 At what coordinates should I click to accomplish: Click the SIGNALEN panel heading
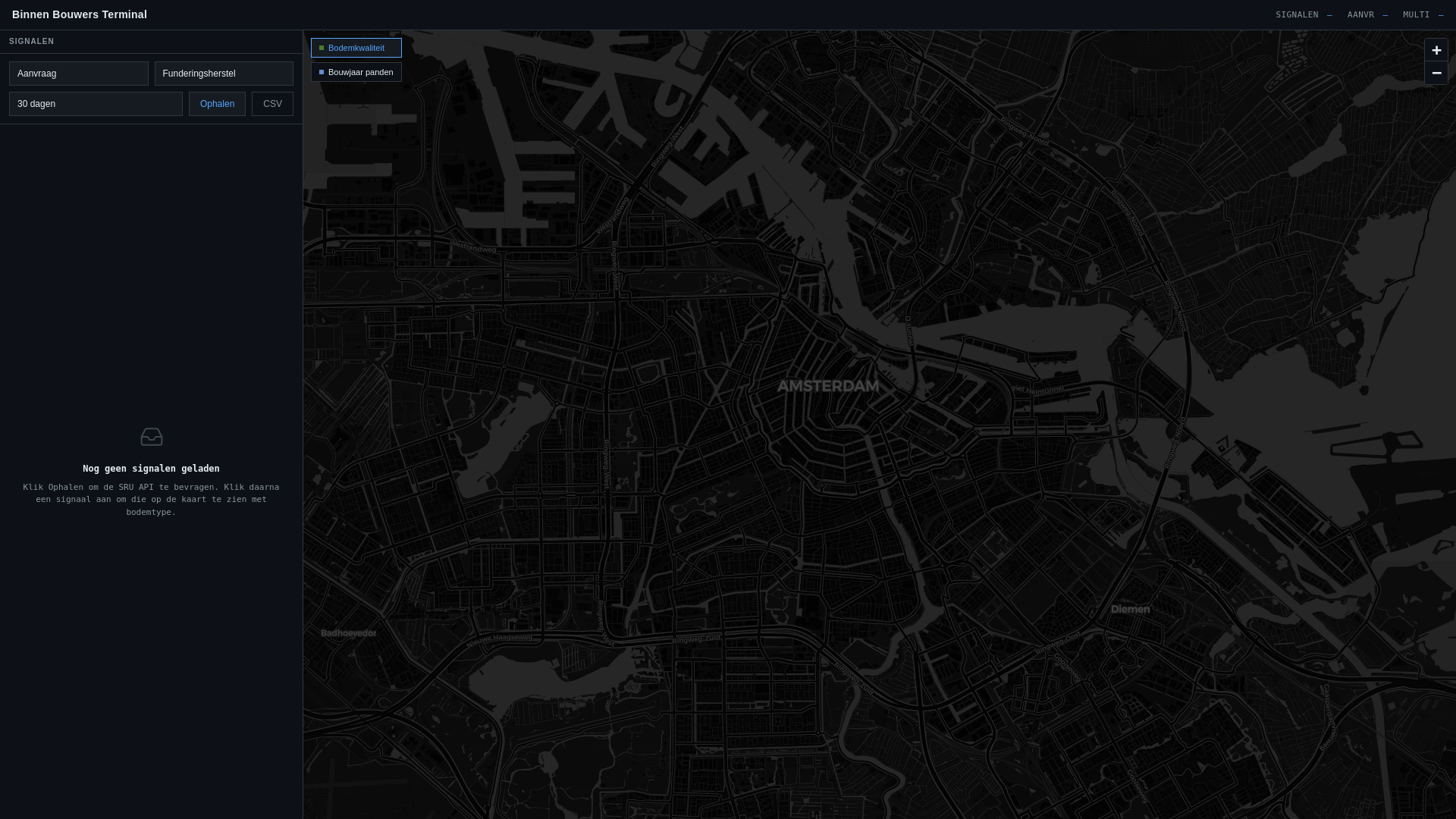[x=32, y=42]
